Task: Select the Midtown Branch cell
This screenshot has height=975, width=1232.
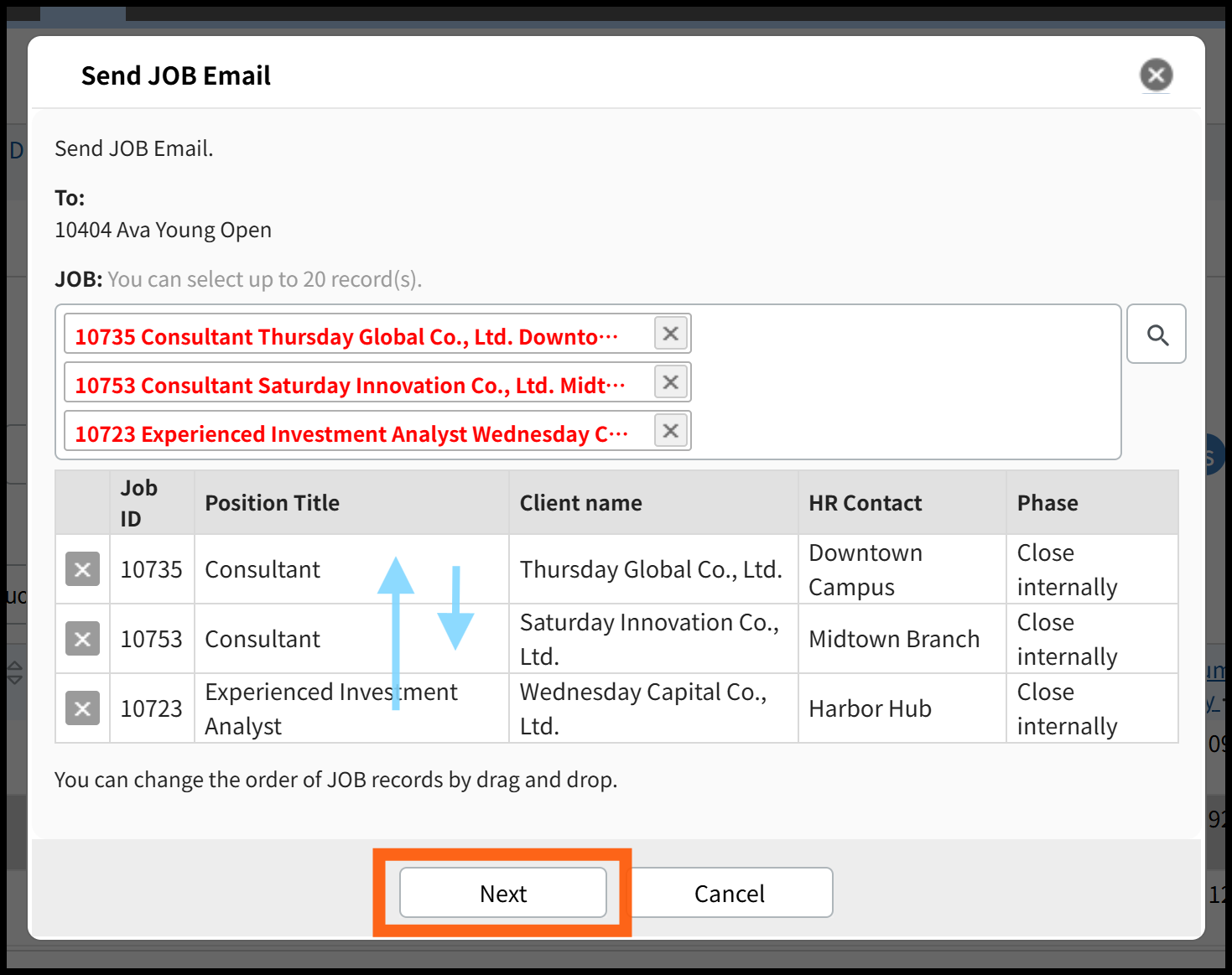Action: [x=894, y=639]
